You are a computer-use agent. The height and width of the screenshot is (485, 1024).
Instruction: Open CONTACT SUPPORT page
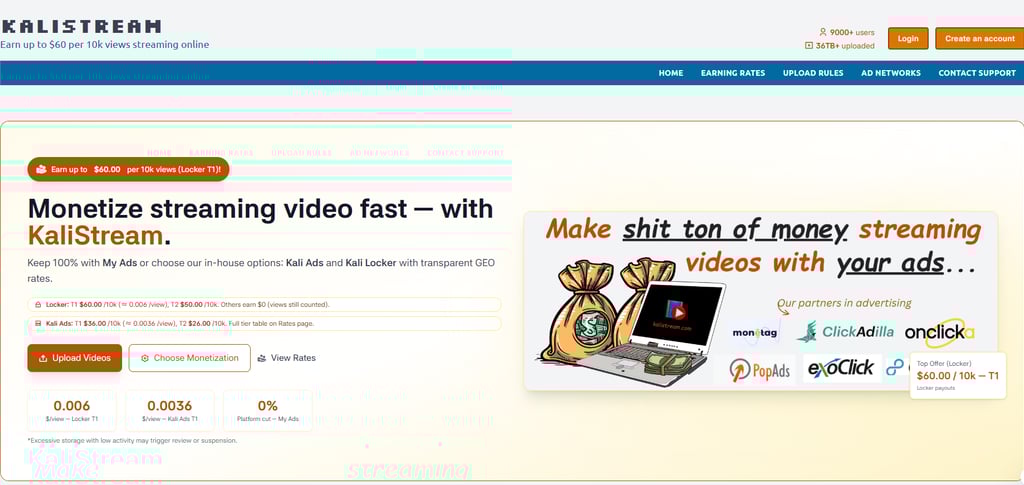pyautogui.click(x=977, y=73)
